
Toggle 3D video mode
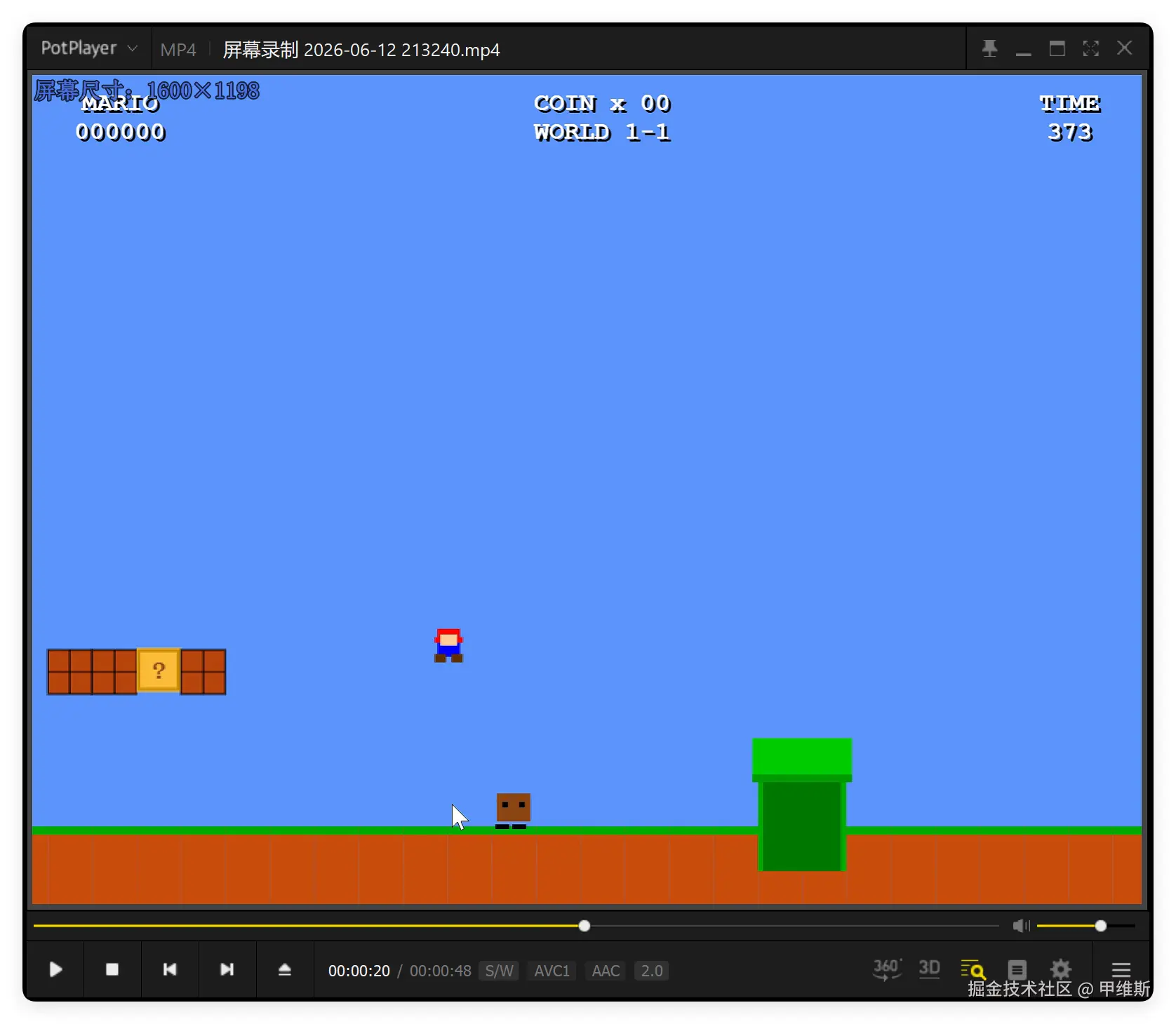click(x=929, y=969)
